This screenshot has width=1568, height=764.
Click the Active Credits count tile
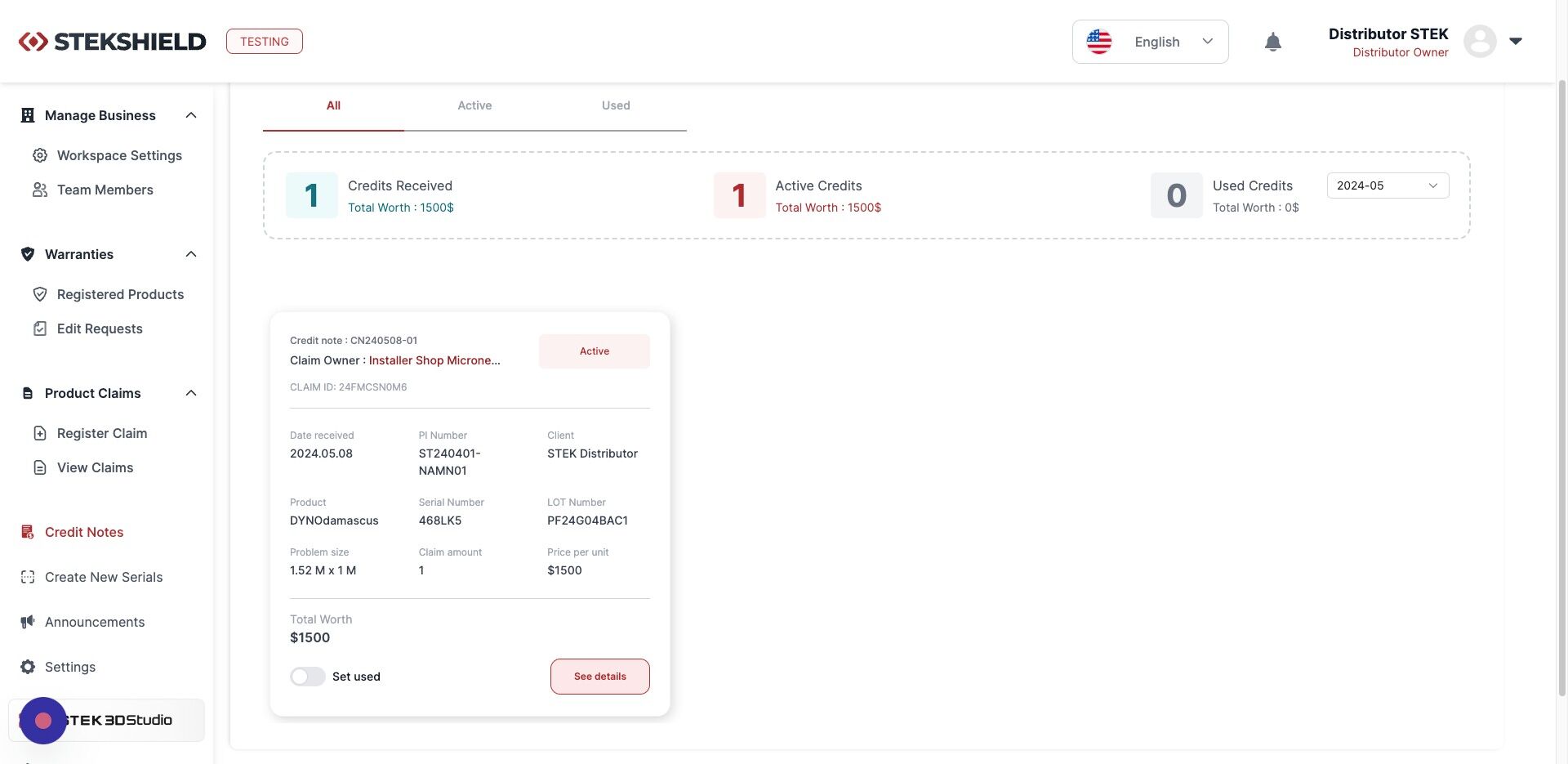[740, 195]
